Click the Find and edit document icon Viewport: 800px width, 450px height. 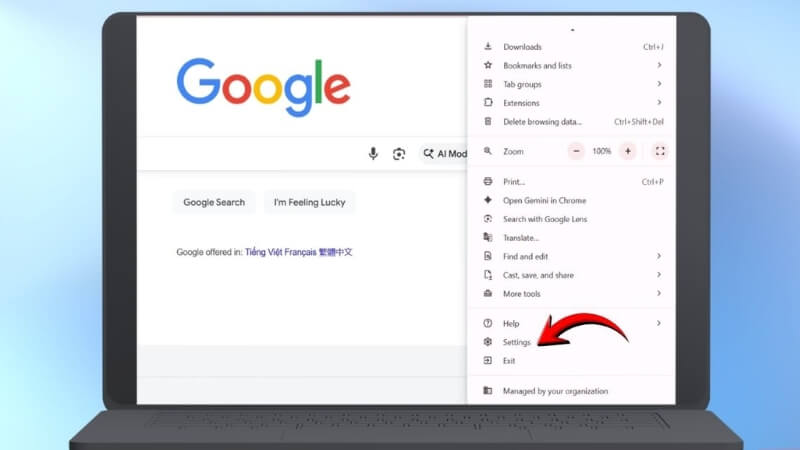coord(488,256)
